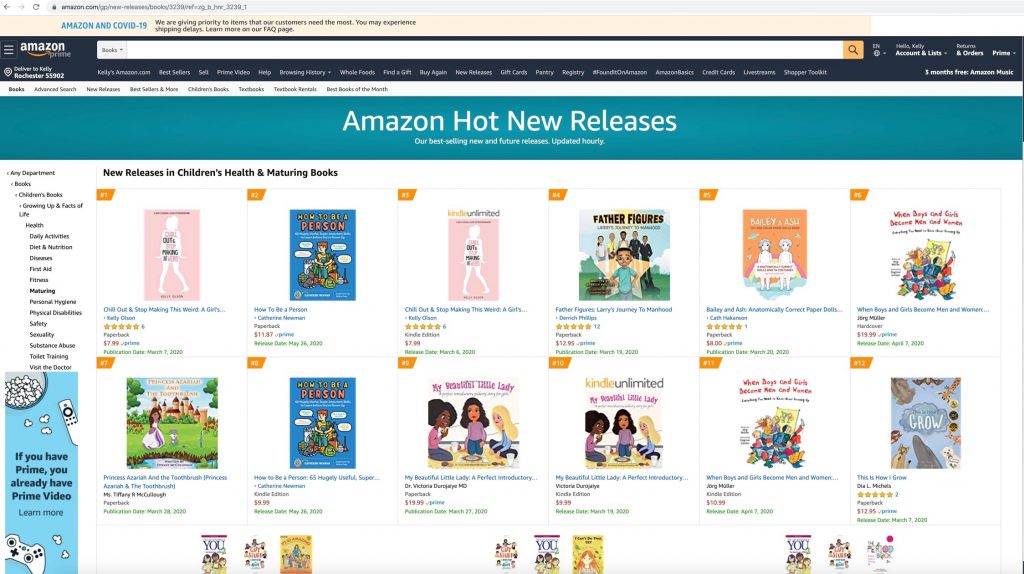Image resolution: width=1024 pixels, height=574 pixels.
Task: Click the browser back arrow
Action: click(7, 7)
